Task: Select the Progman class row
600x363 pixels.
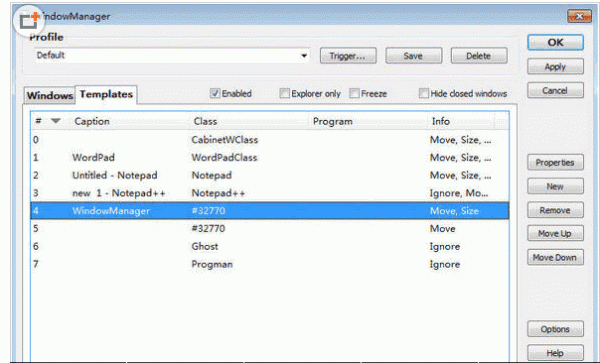Action: tap(270, 264)
